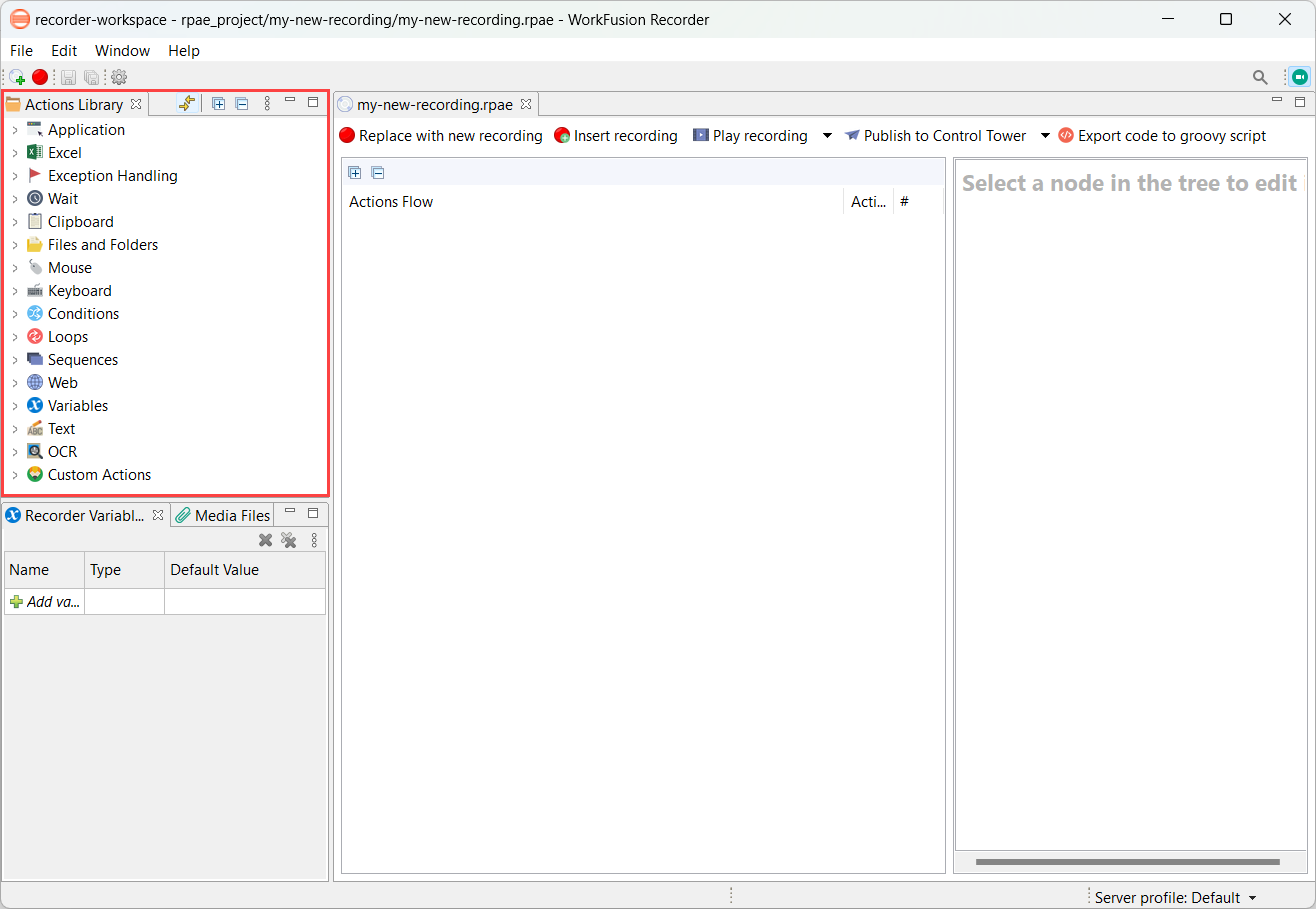Select the Recorder perspective icon at top right
The height and width of the screenshot is (909, 1316).
tap(1299, 77)
